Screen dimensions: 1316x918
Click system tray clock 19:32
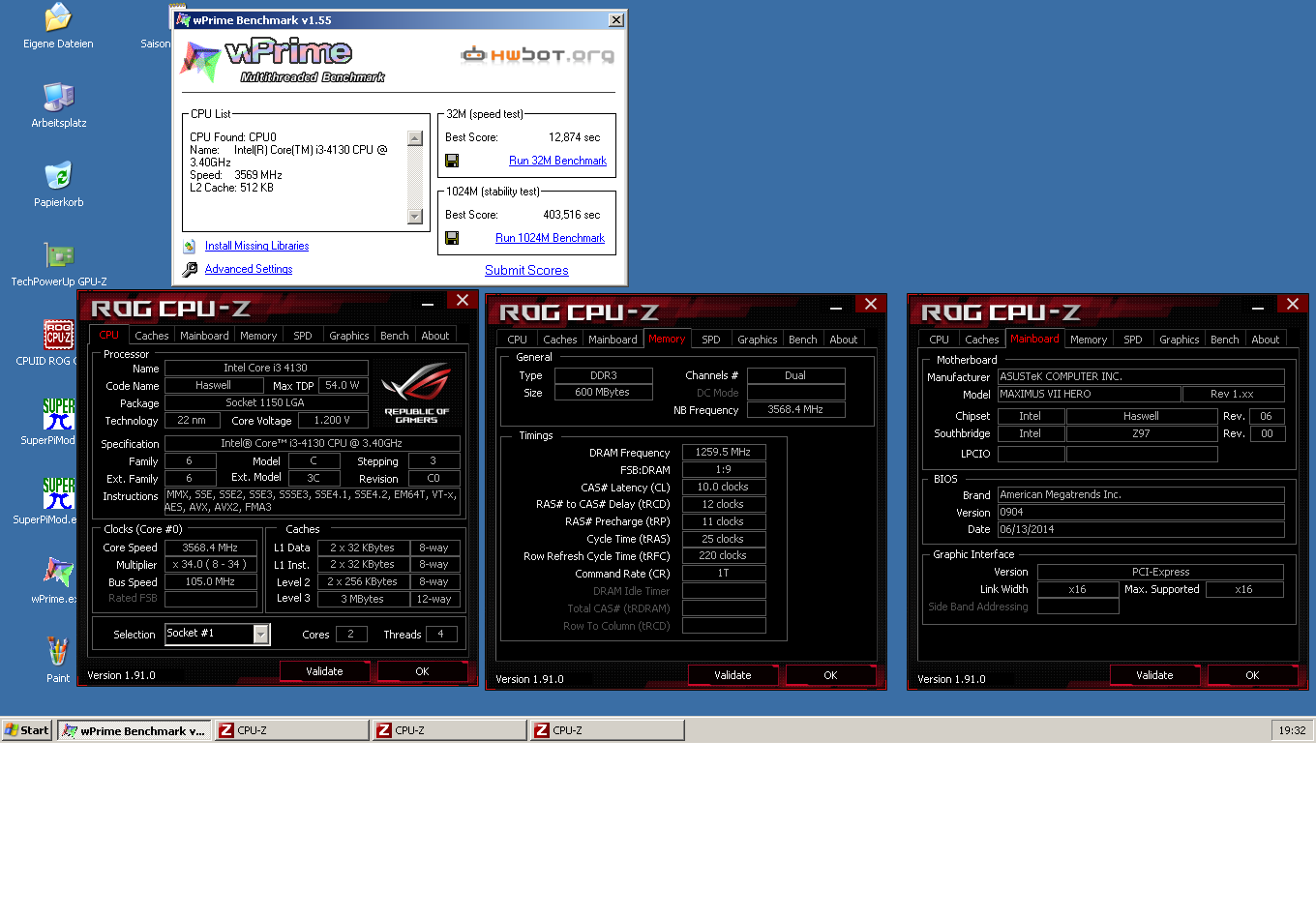click(x=1292, y=730)
